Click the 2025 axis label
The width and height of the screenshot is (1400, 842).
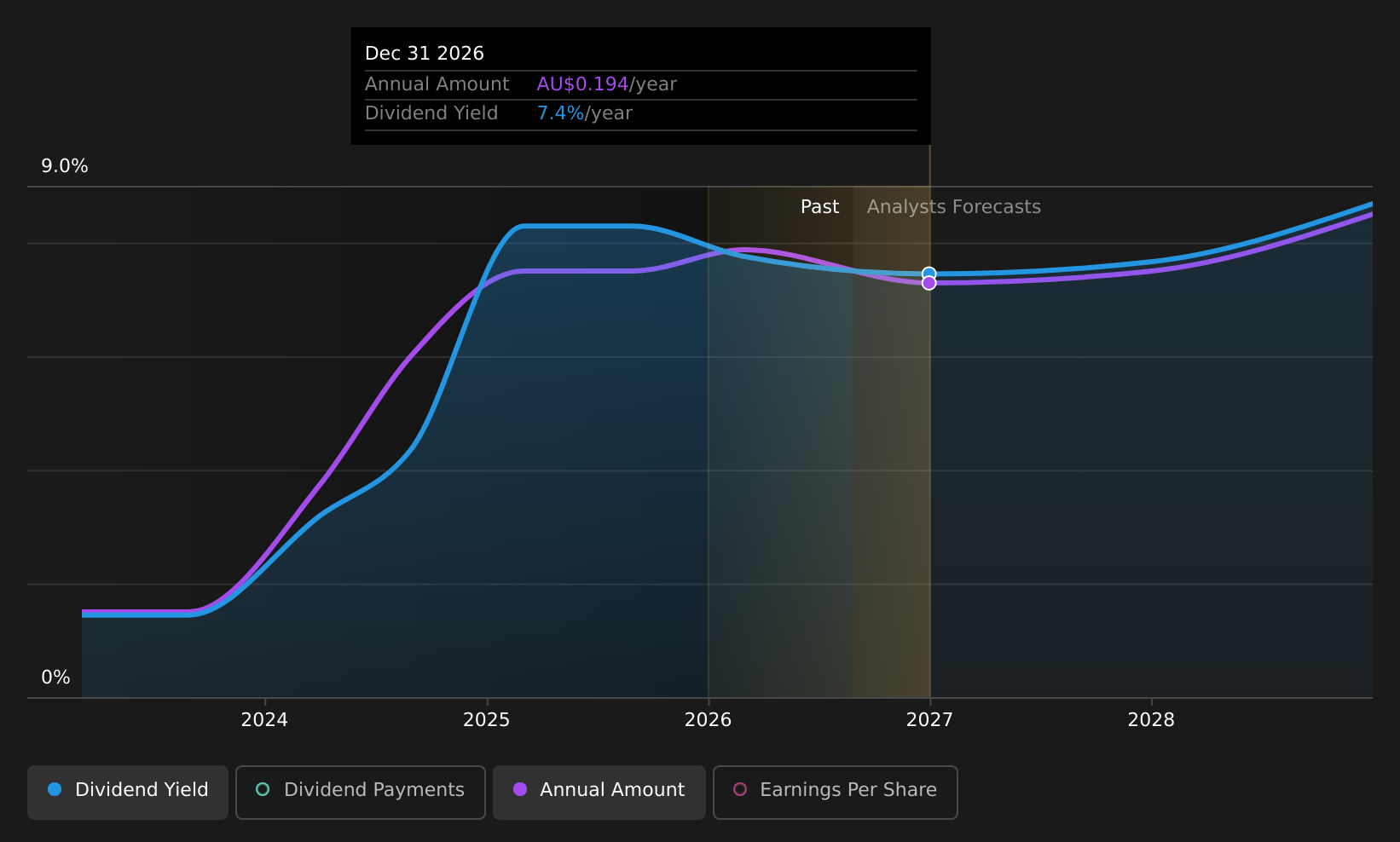486,720
